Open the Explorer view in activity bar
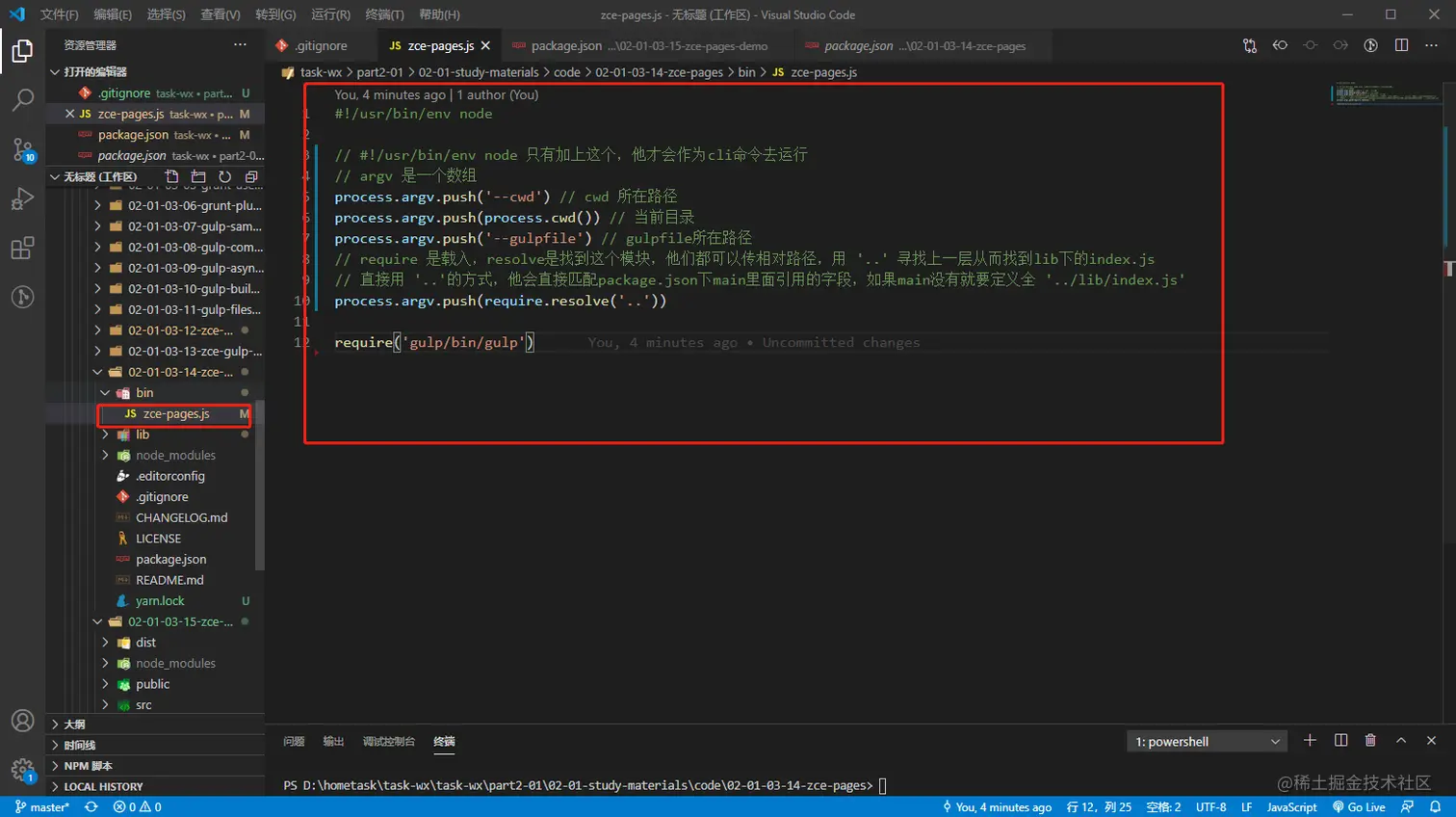This screenshot has height=817, width=1456. coord(22,50)
